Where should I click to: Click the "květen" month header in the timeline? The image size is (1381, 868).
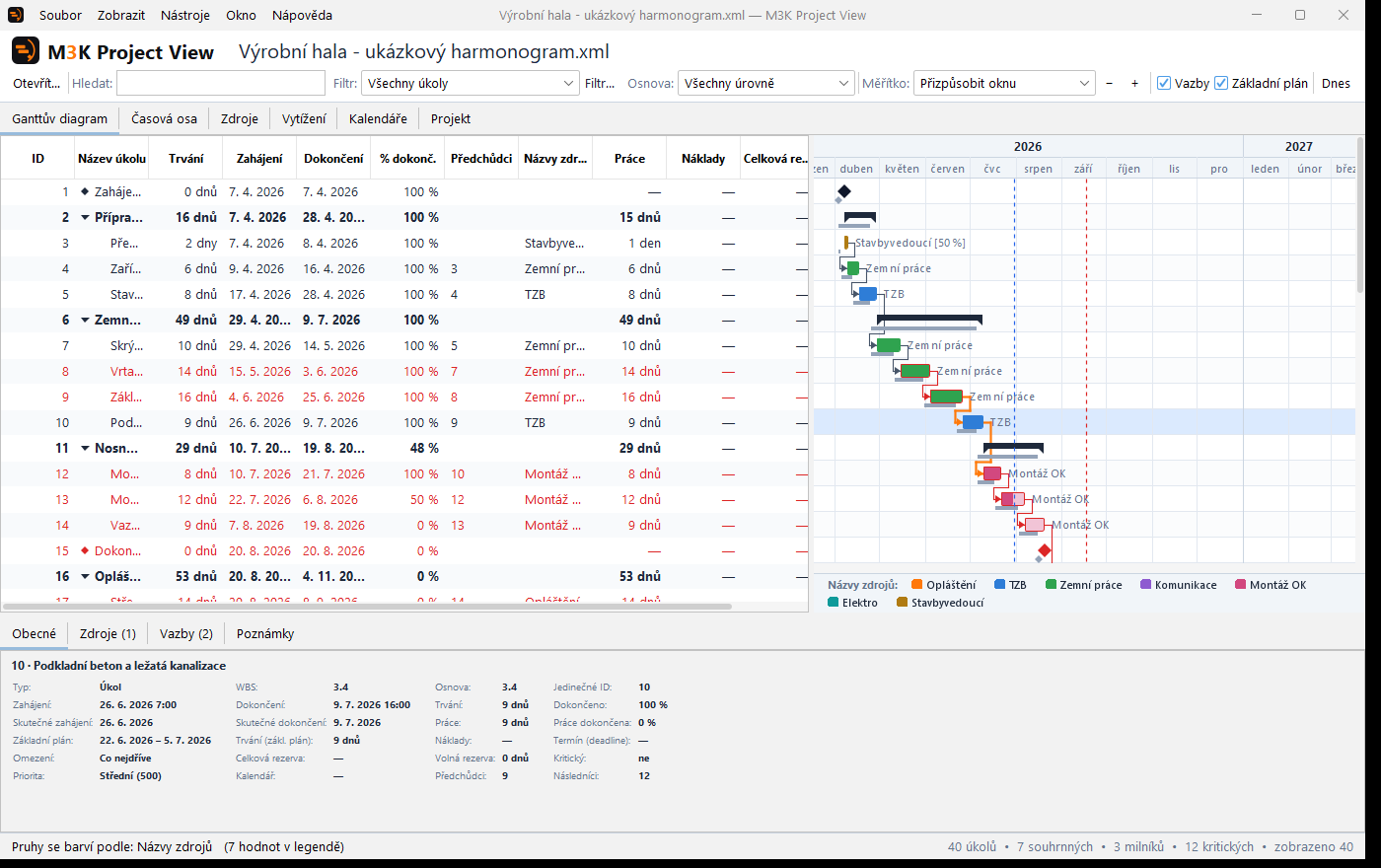[902, 169]
